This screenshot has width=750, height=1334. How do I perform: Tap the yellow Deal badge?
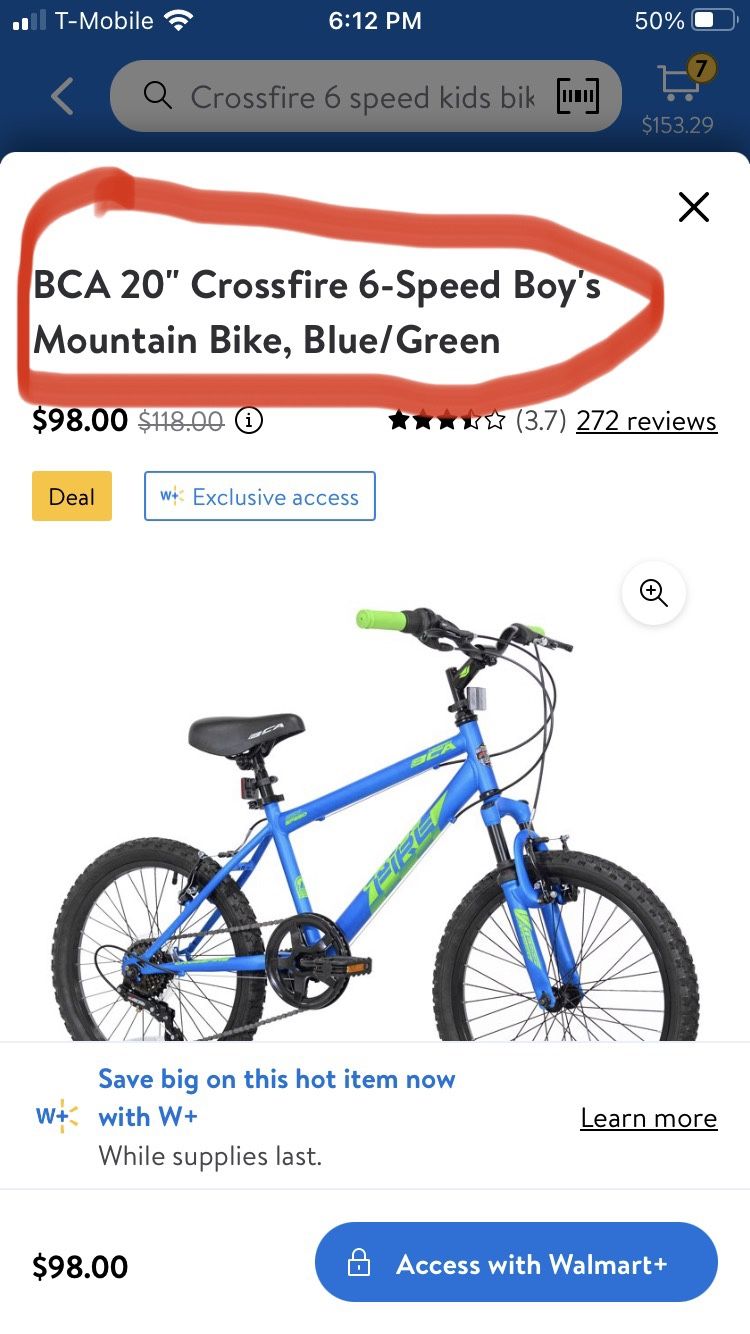point(72,497)
